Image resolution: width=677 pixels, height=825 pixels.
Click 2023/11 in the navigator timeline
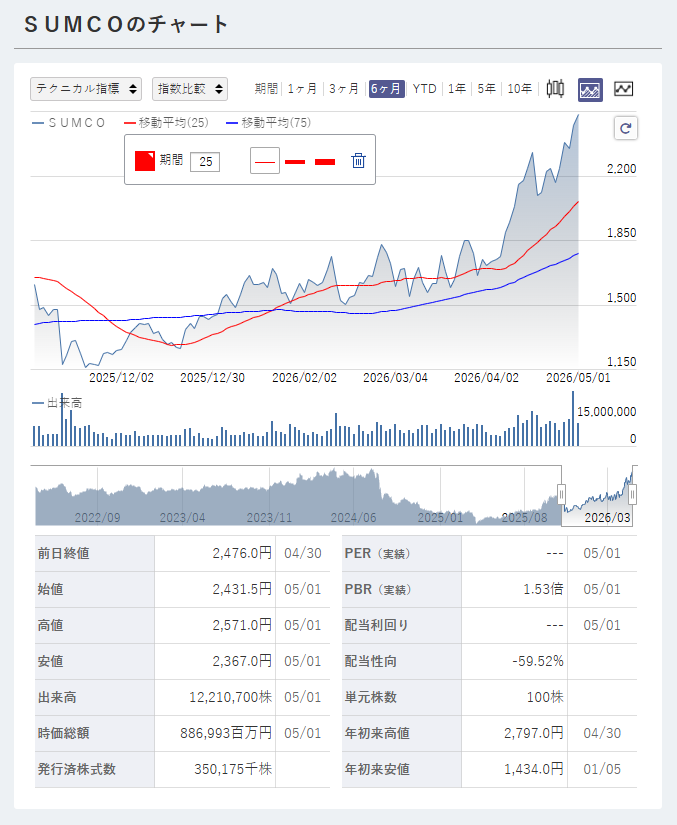point(269,518)
